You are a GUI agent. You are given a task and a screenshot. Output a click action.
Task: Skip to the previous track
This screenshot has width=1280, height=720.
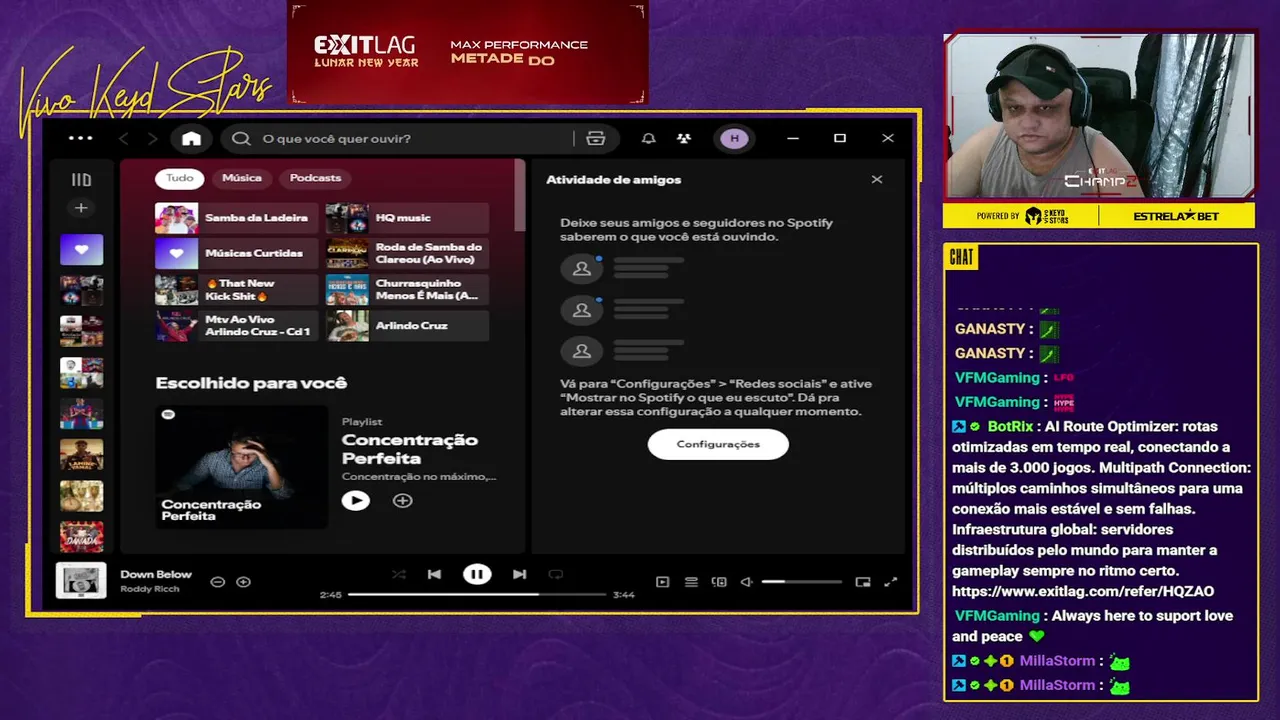(x=434, y=574)
